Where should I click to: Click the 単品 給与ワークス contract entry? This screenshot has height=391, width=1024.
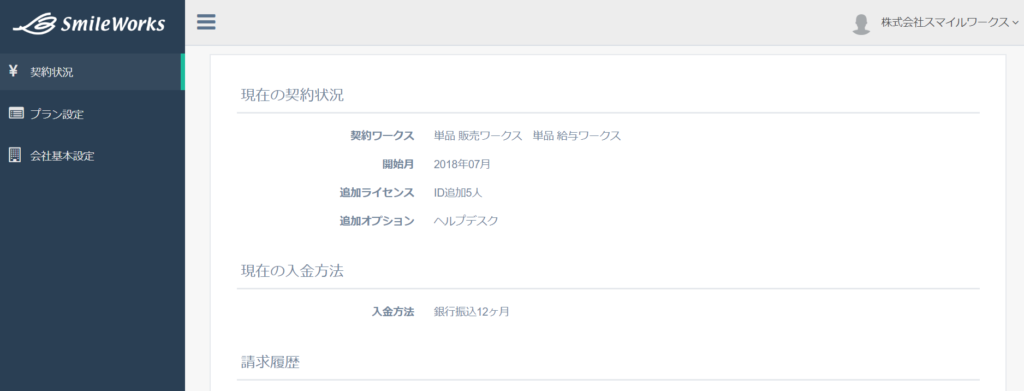[577, 136]
